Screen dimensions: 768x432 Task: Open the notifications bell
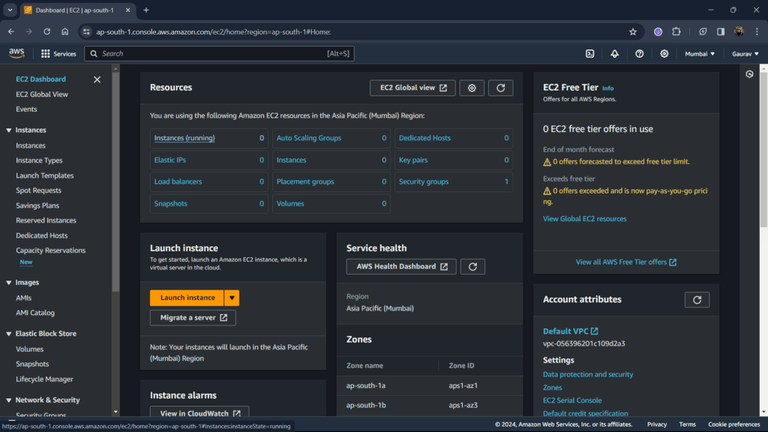point(614,54)
